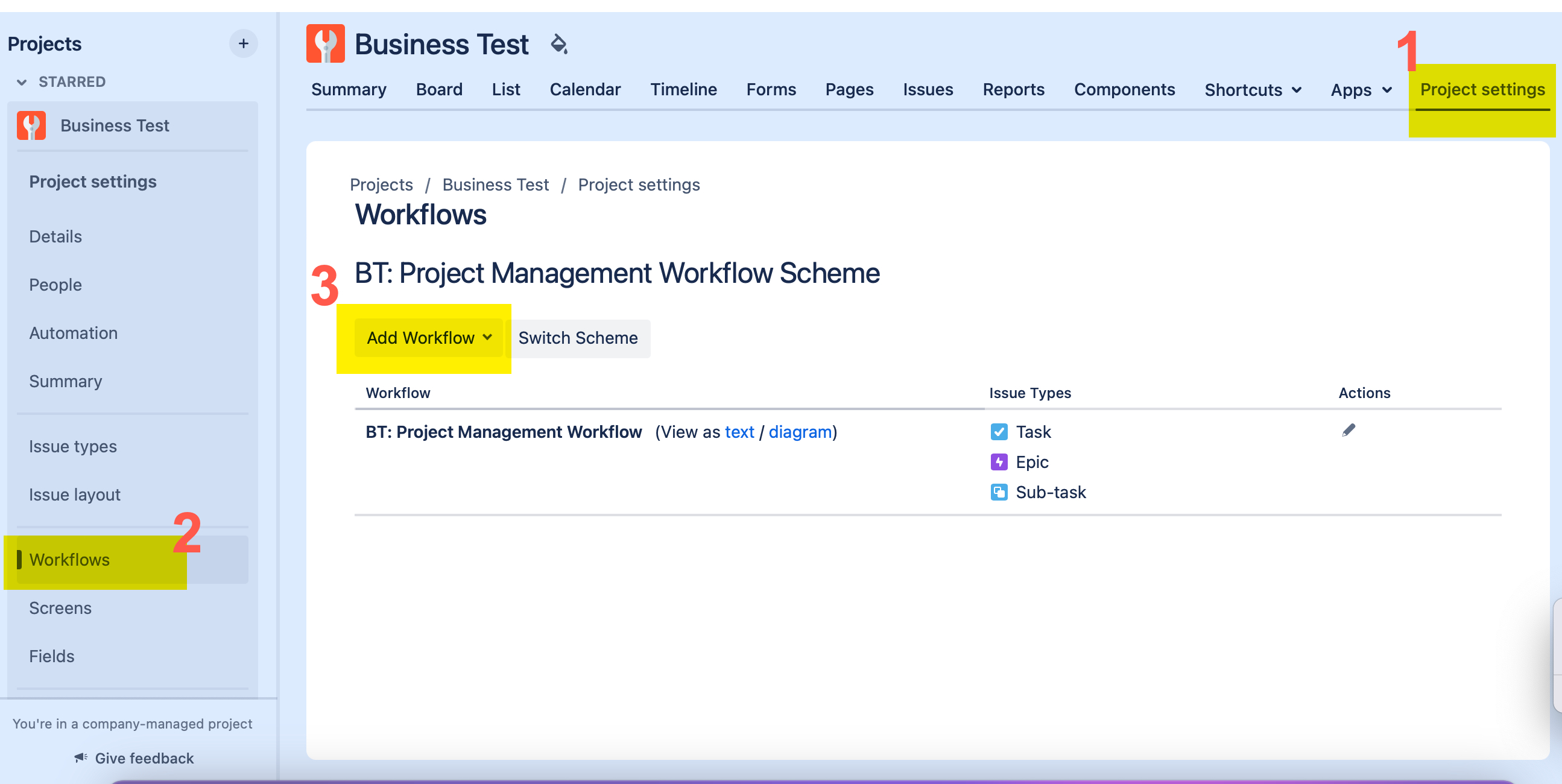Select the Business Test project icon in sidebar

[x=31, y=125]
